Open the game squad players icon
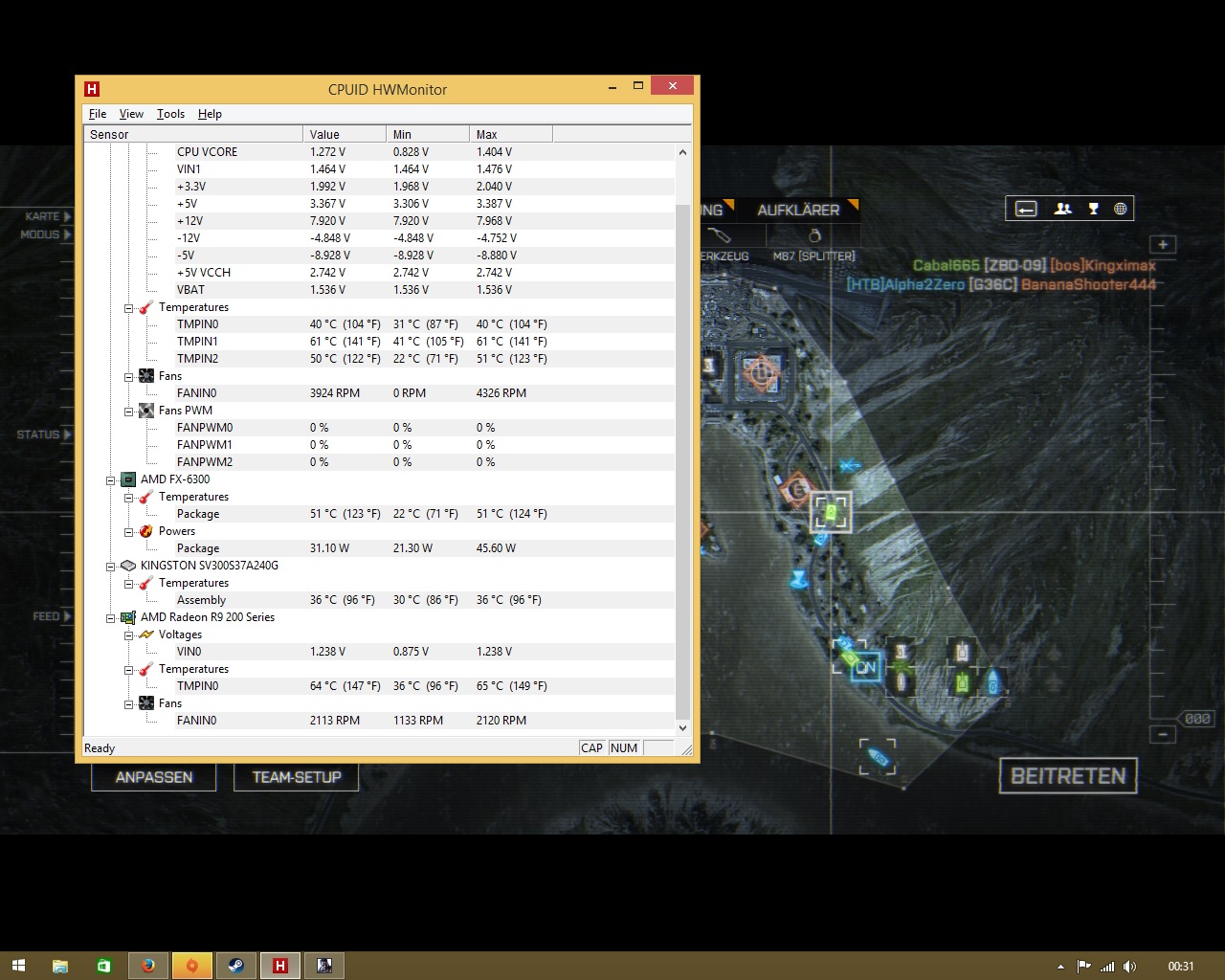The height and width of the screenshot is (980, 1225). click(x=1062, y=209)
